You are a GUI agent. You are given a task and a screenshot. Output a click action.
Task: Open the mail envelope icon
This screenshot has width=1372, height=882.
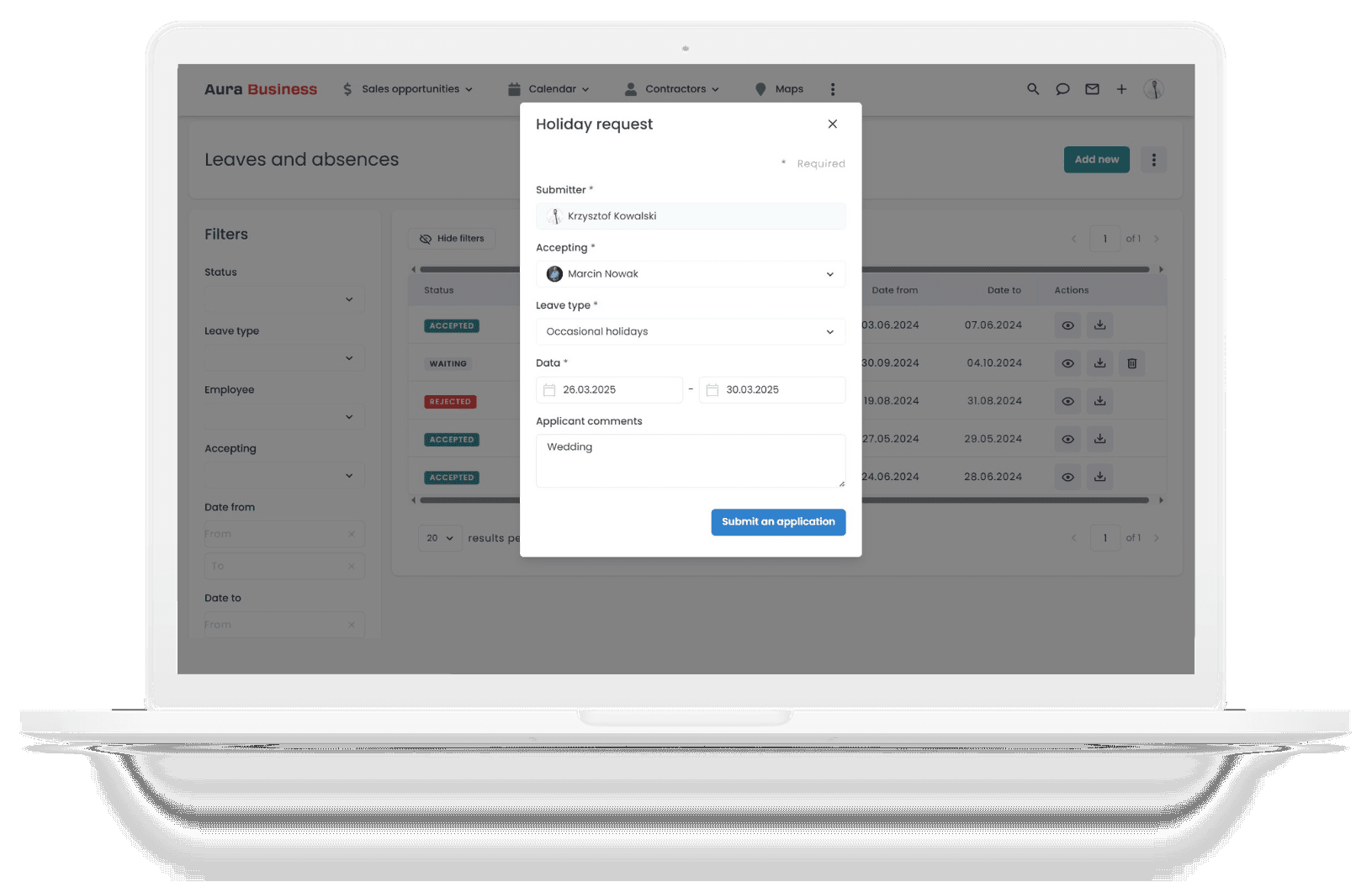click(x=1092, y=88)
